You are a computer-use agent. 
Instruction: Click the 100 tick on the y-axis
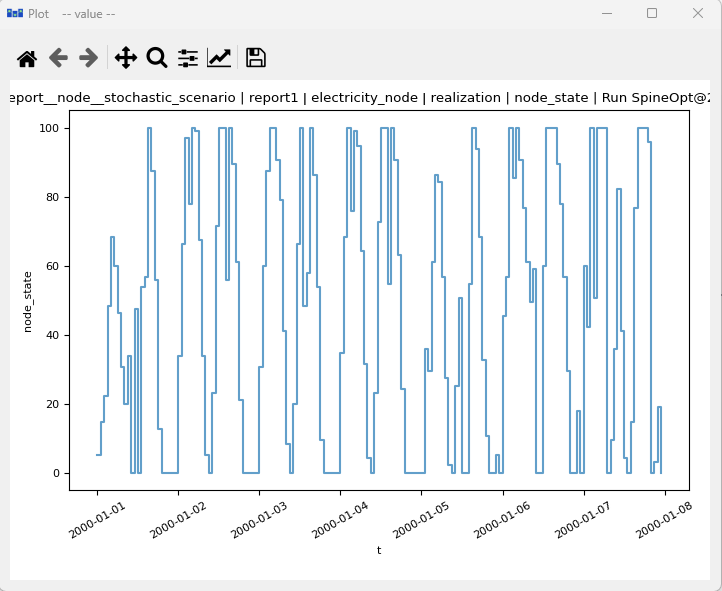coord(51,128)
